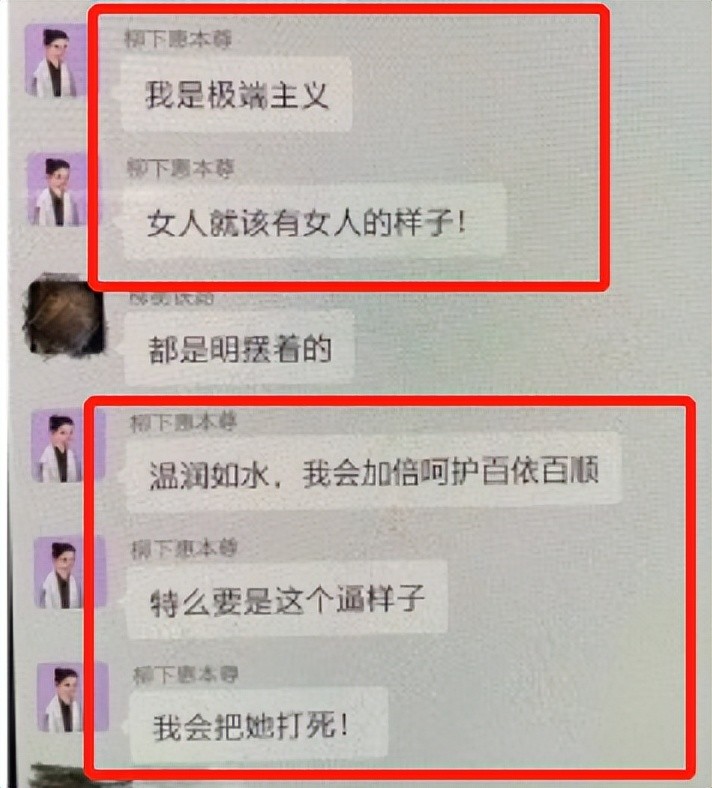This screenshot has height=788, width=712.
Task: Tap username 柳下惠本尊 above "我会把她打死!"
Action: (186, 674)
